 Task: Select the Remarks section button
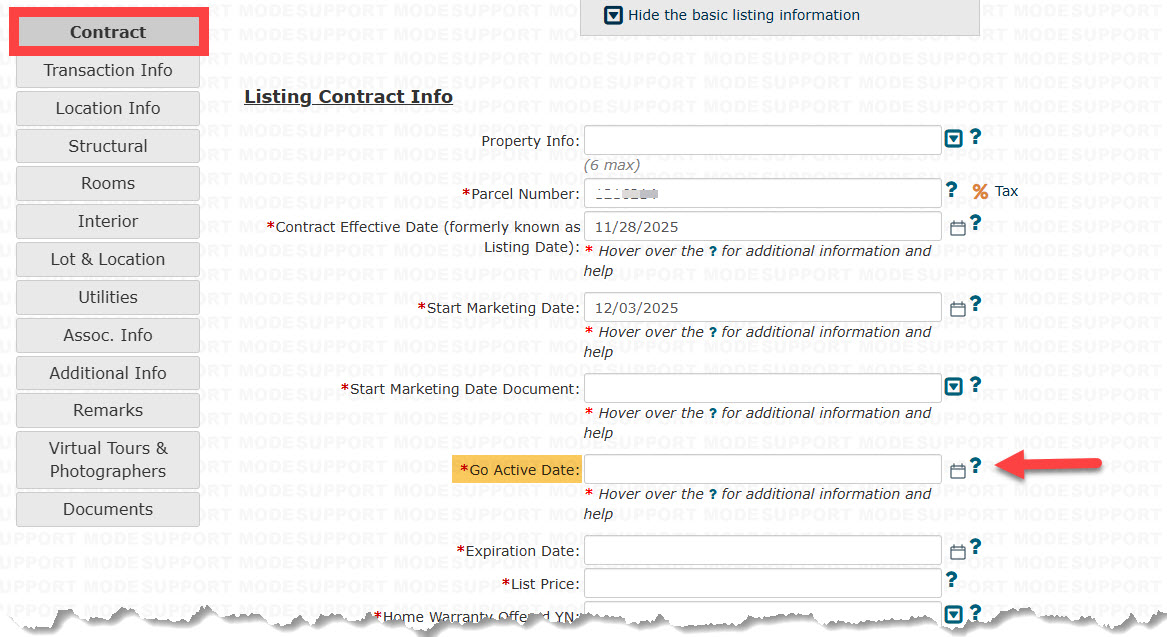point(108,410)
